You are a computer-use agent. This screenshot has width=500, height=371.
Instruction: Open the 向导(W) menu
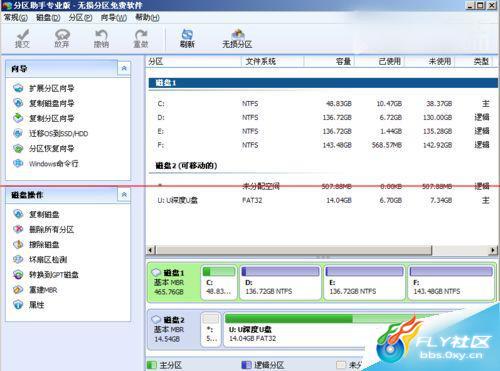(x=114, y=17)
